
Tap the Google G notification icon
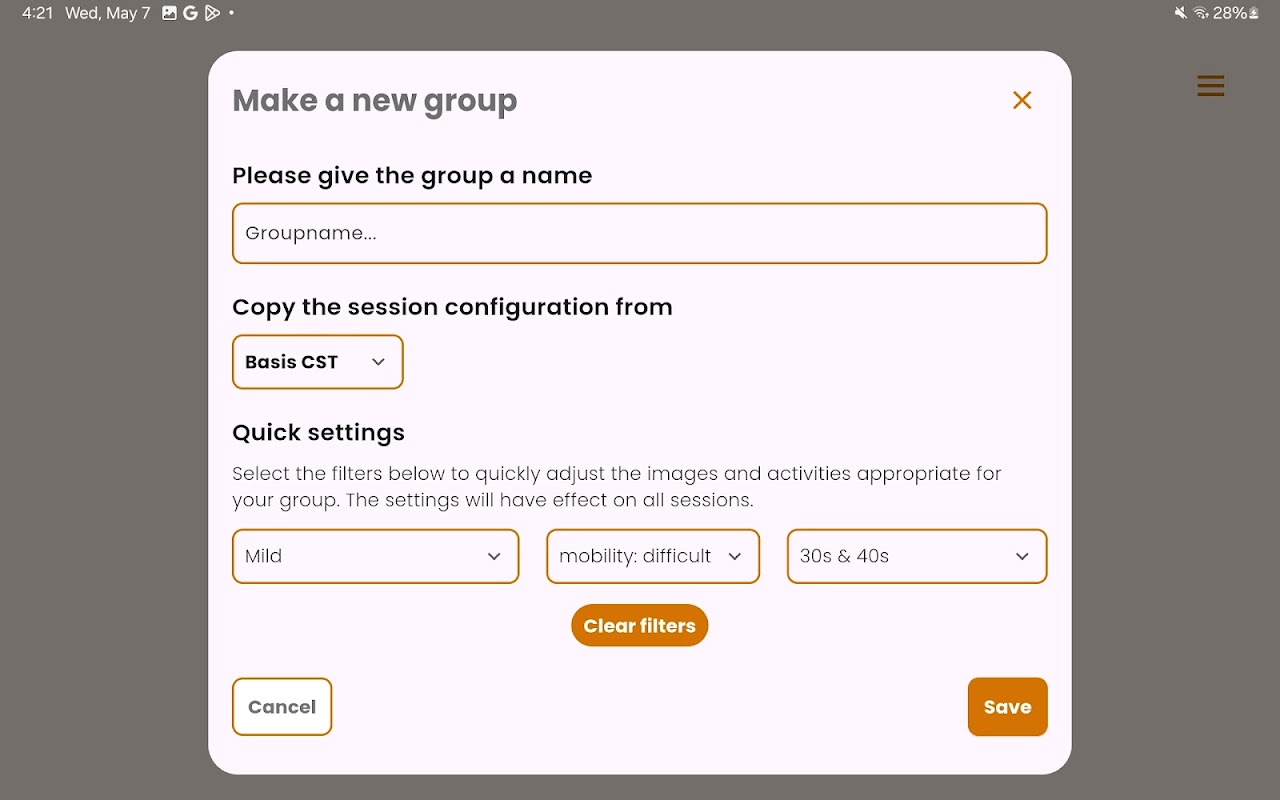coord(190,13)
